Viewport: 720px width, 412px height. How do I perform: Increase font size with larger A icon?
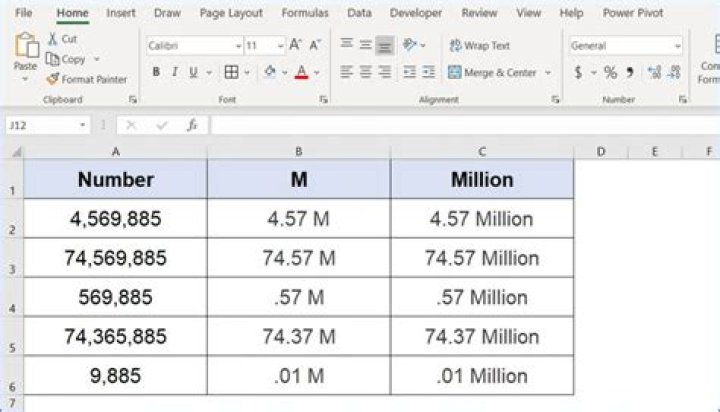click(x=295, y=45)
